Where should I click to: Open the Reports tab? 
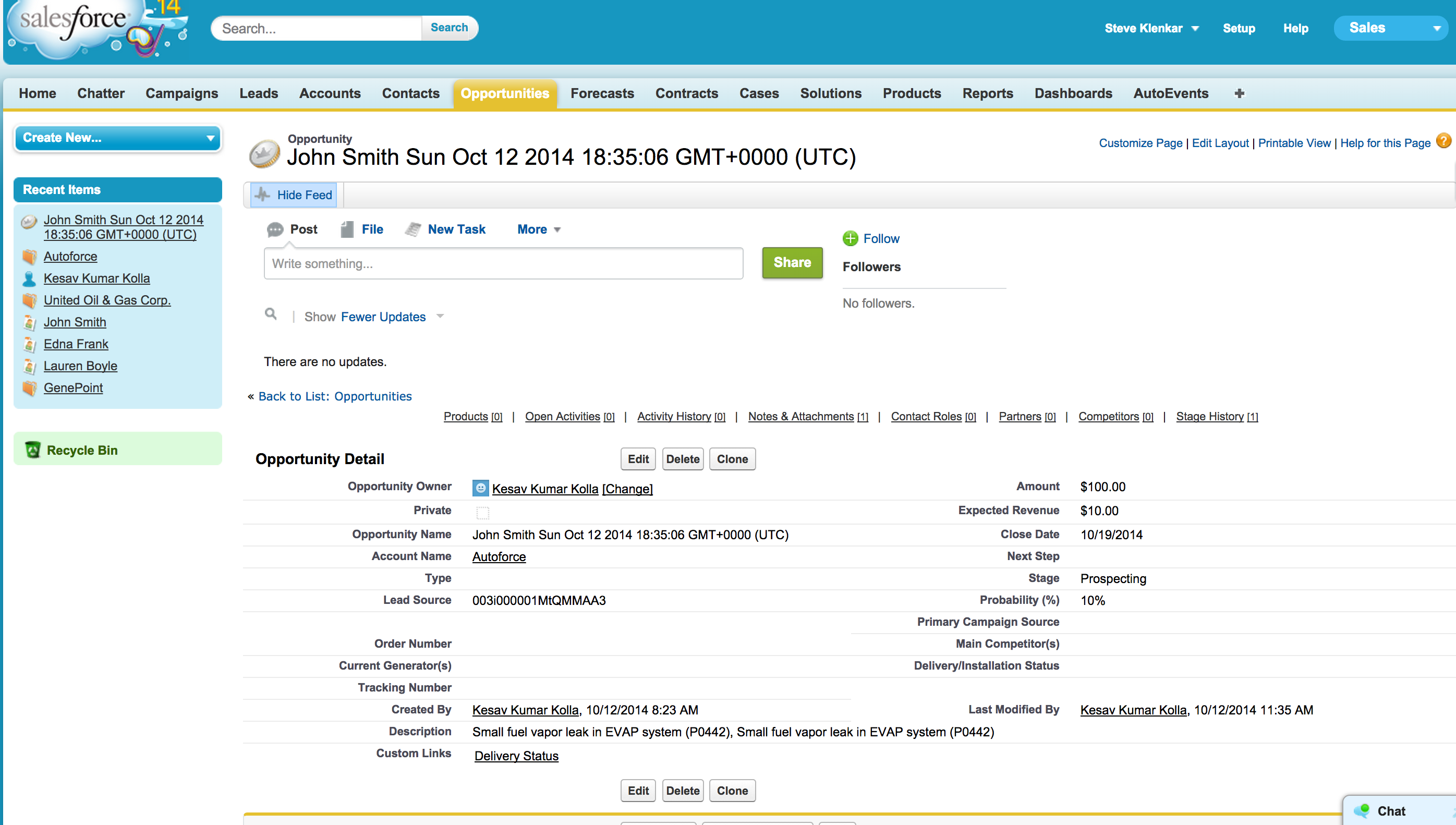point(988,93)
